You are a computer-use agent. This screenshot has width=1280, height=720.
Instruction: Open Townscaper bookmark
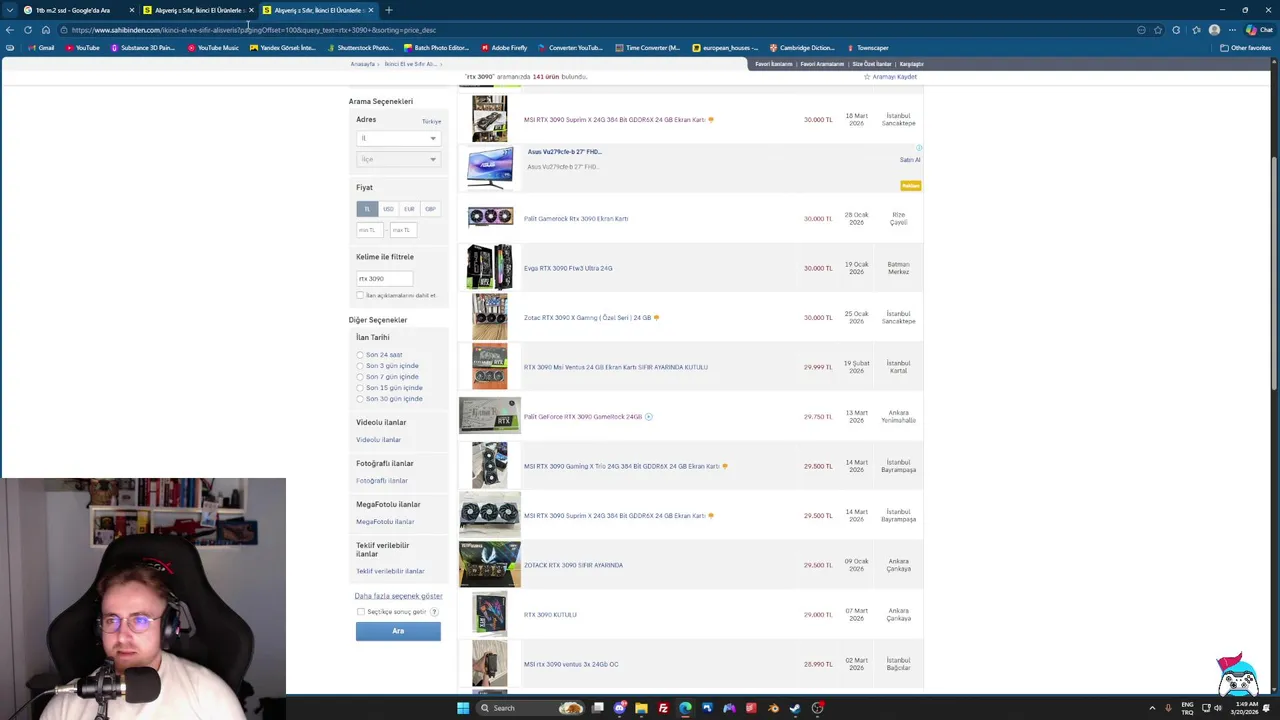pyautogui.click(x=868, y=48)
